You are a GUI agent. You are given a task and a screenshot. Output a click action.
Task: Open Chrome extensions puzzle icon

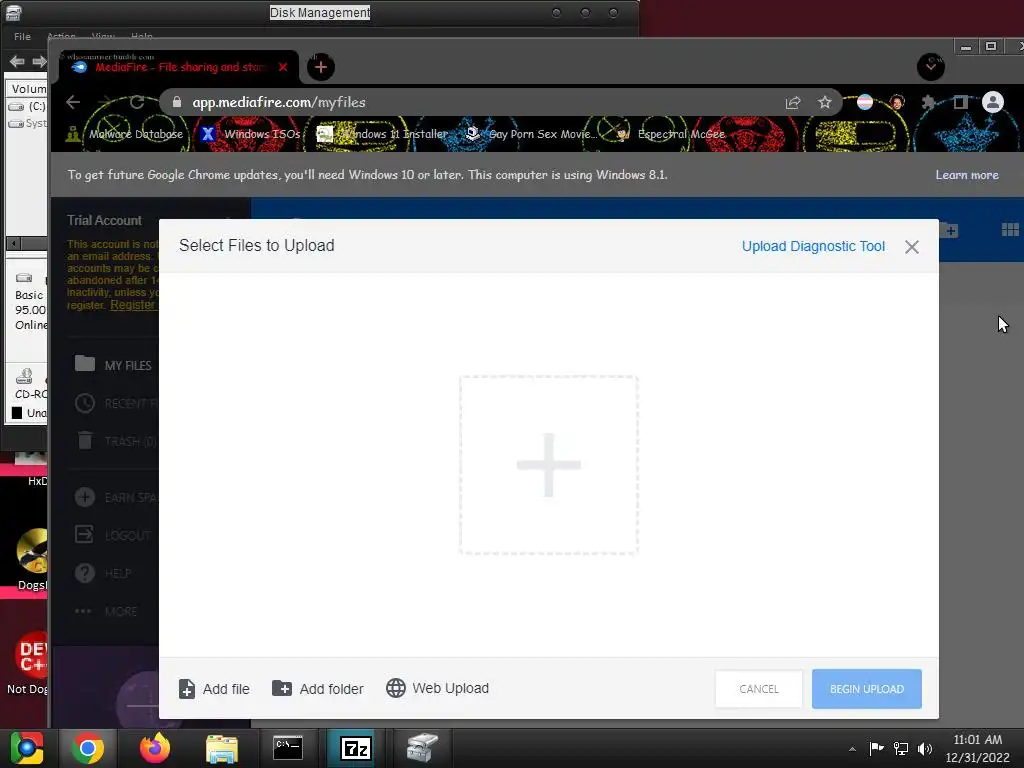tap(928, 102)
